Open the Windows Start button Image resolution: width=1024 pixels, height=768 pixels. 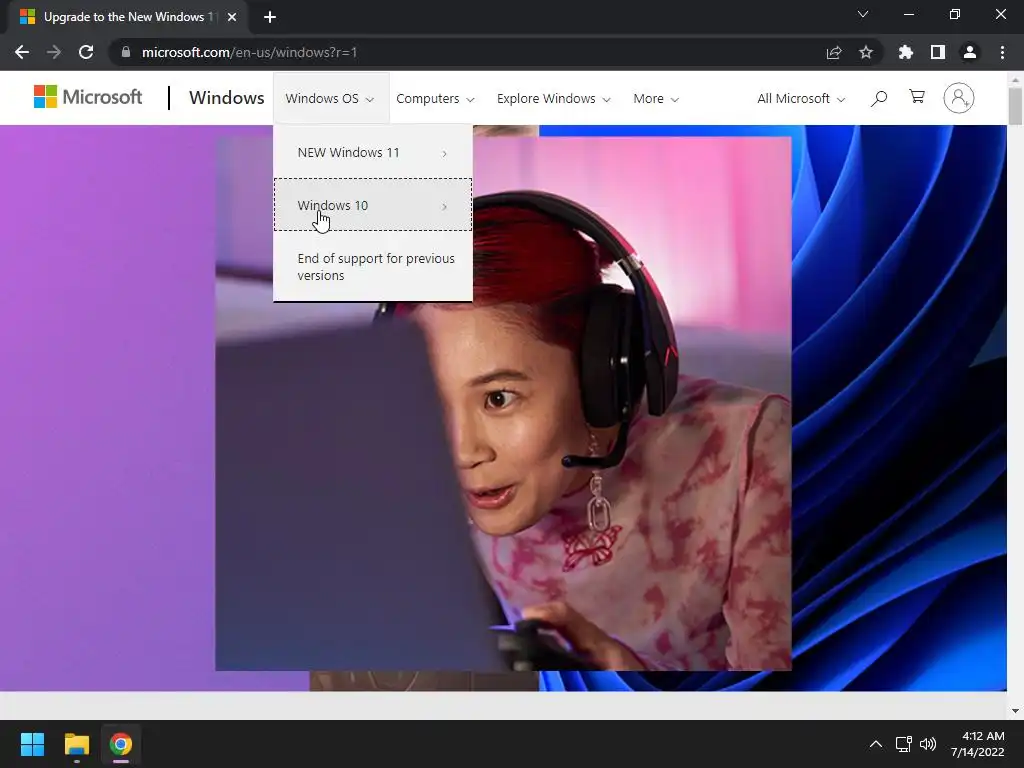(x=32, y=744)
